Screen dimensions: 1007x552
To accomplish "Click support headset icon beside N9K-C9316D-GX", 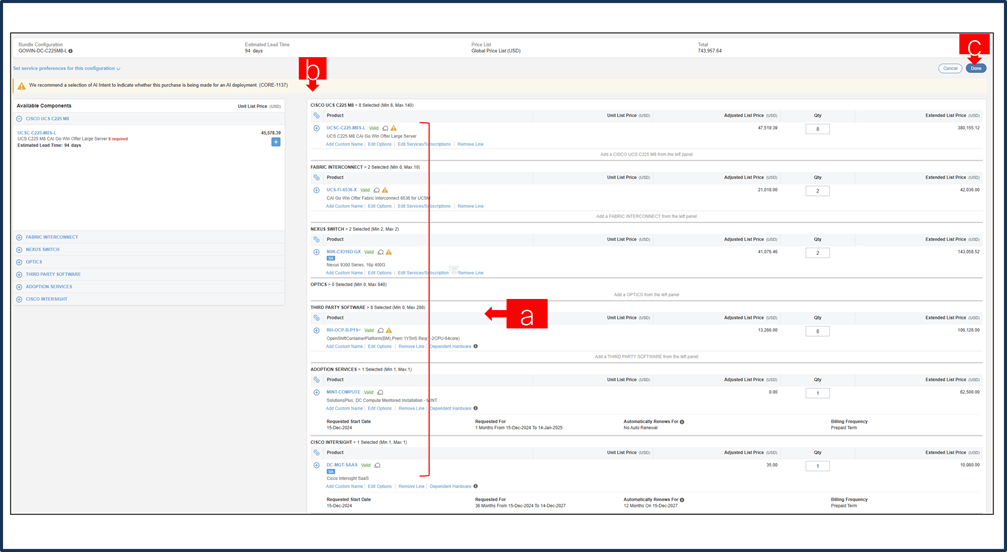I will tap(380, 252).
